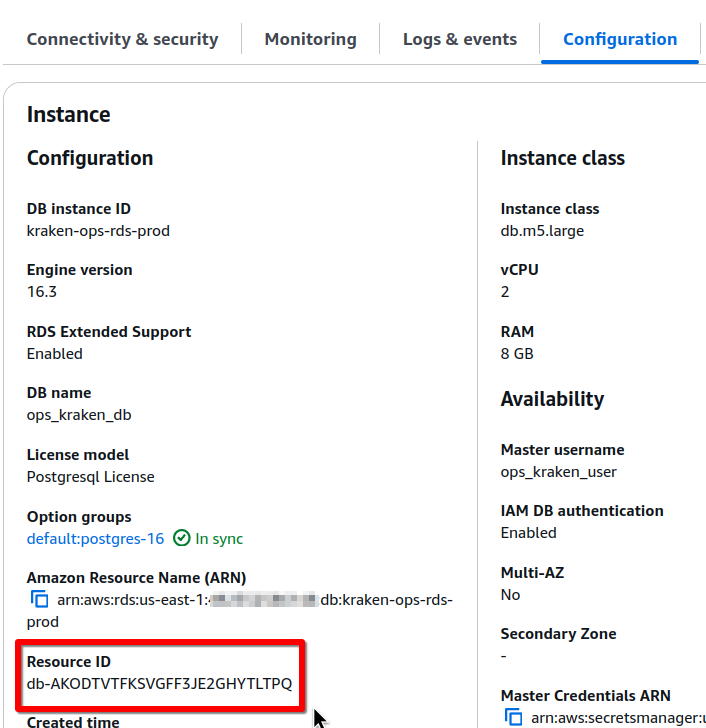Click the IAM DB authentication Enabled value

[x=528, y=533]
